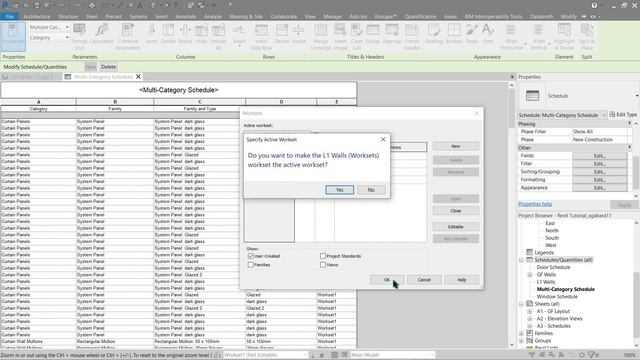Viewport: 640px width, 360px height.
Task: Click Edit button for Fields property
Action: [x=599, y=156]
